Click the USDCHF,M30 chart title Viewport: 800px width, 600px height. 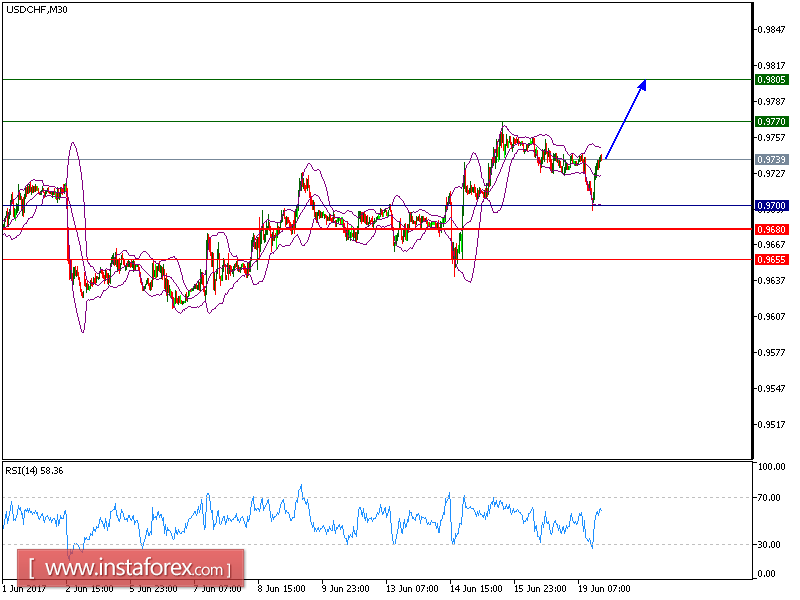pyautogui.click(x=37, y=10)
